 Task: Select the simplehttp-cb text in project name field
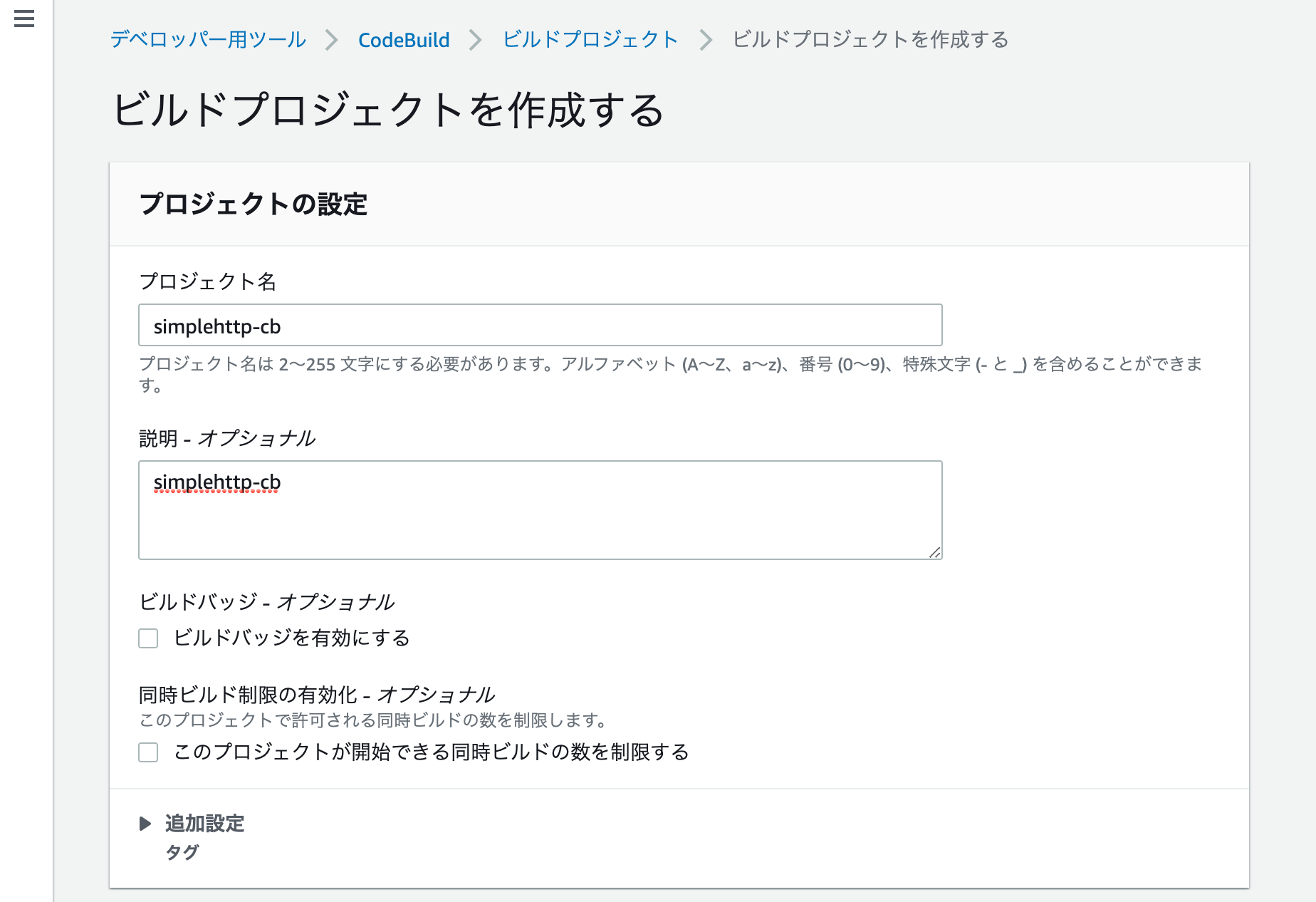point(218,326)
